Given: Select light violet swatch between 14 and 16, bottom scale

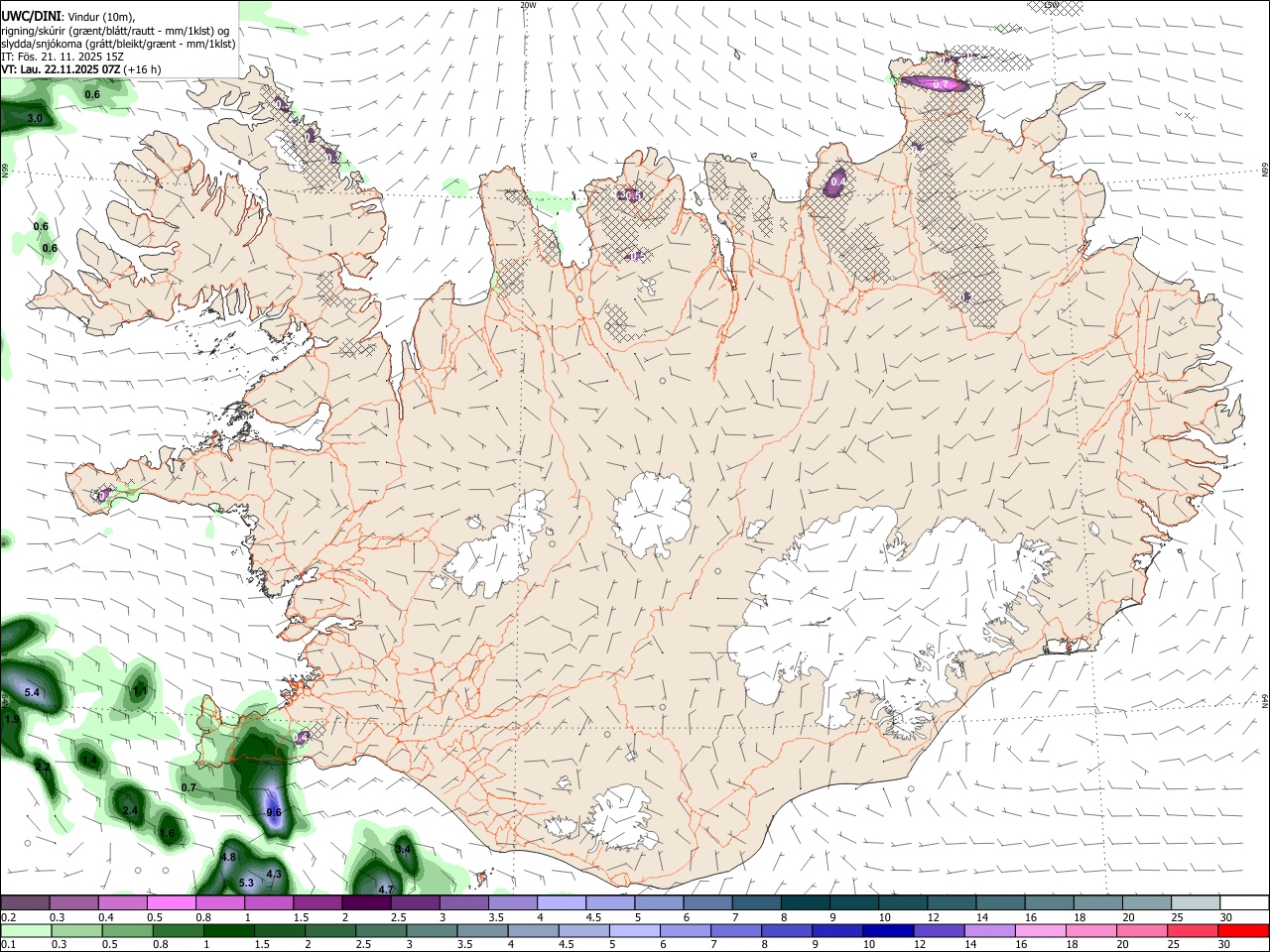Looking at the screenshot, I should 988,931.
